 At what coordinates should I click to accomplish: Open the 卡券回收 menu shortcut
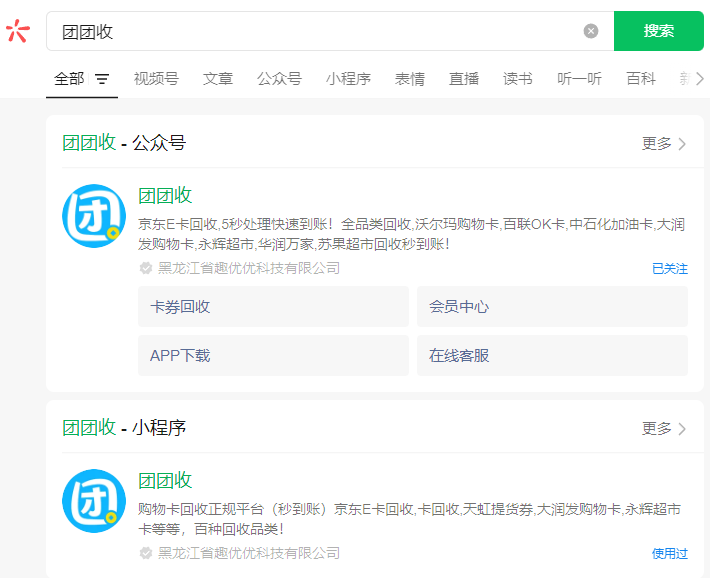273,307
